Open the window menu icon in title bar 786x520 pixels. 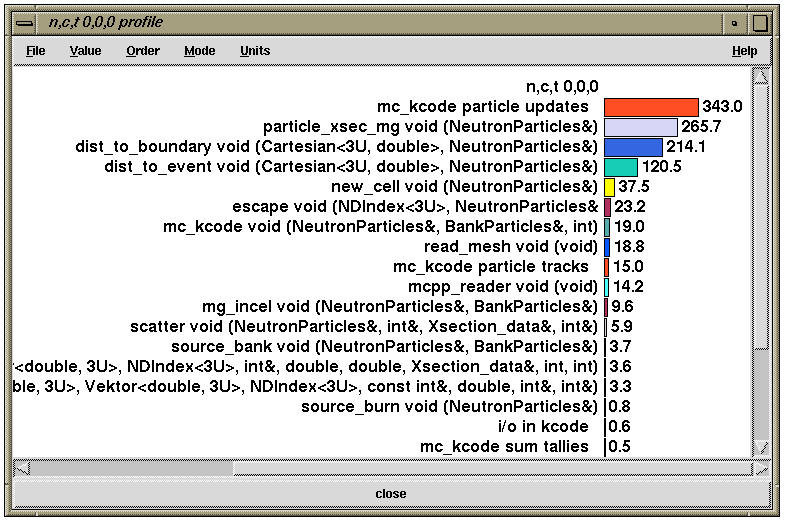coord(27,22)
